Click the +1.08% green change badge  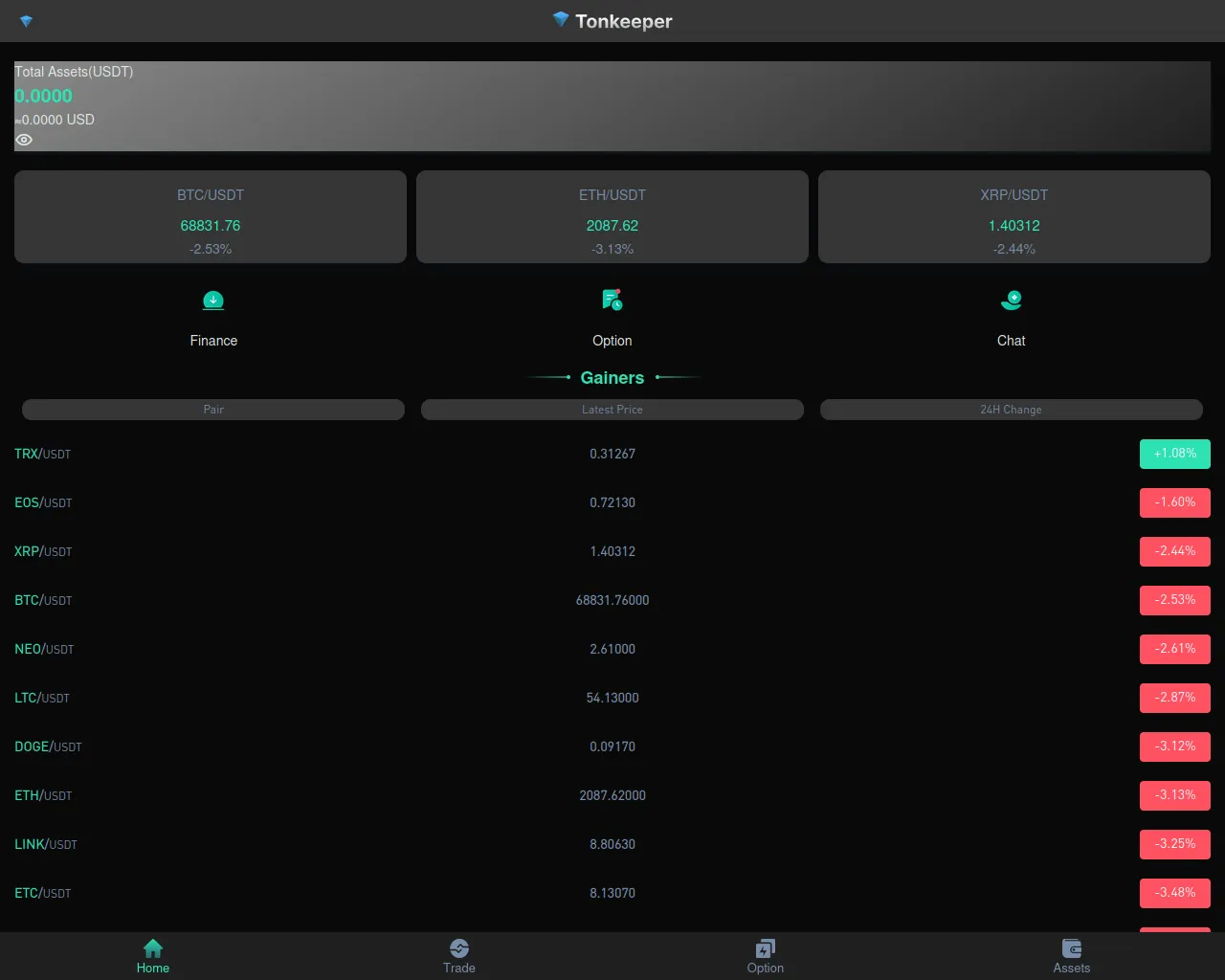(x=1174, y=454)
